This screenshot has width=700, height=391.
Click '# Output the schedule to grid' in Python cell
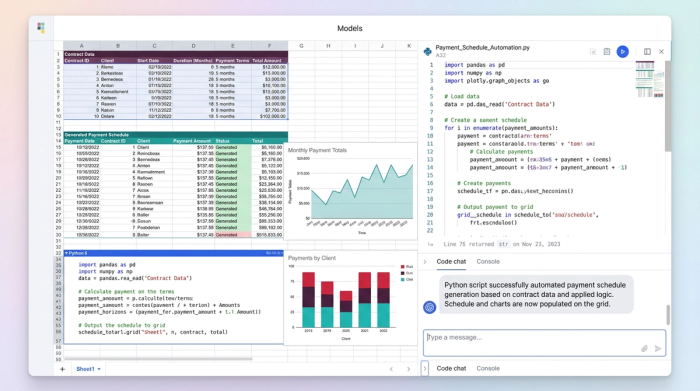pyautogui.click(x=121, y=325)
